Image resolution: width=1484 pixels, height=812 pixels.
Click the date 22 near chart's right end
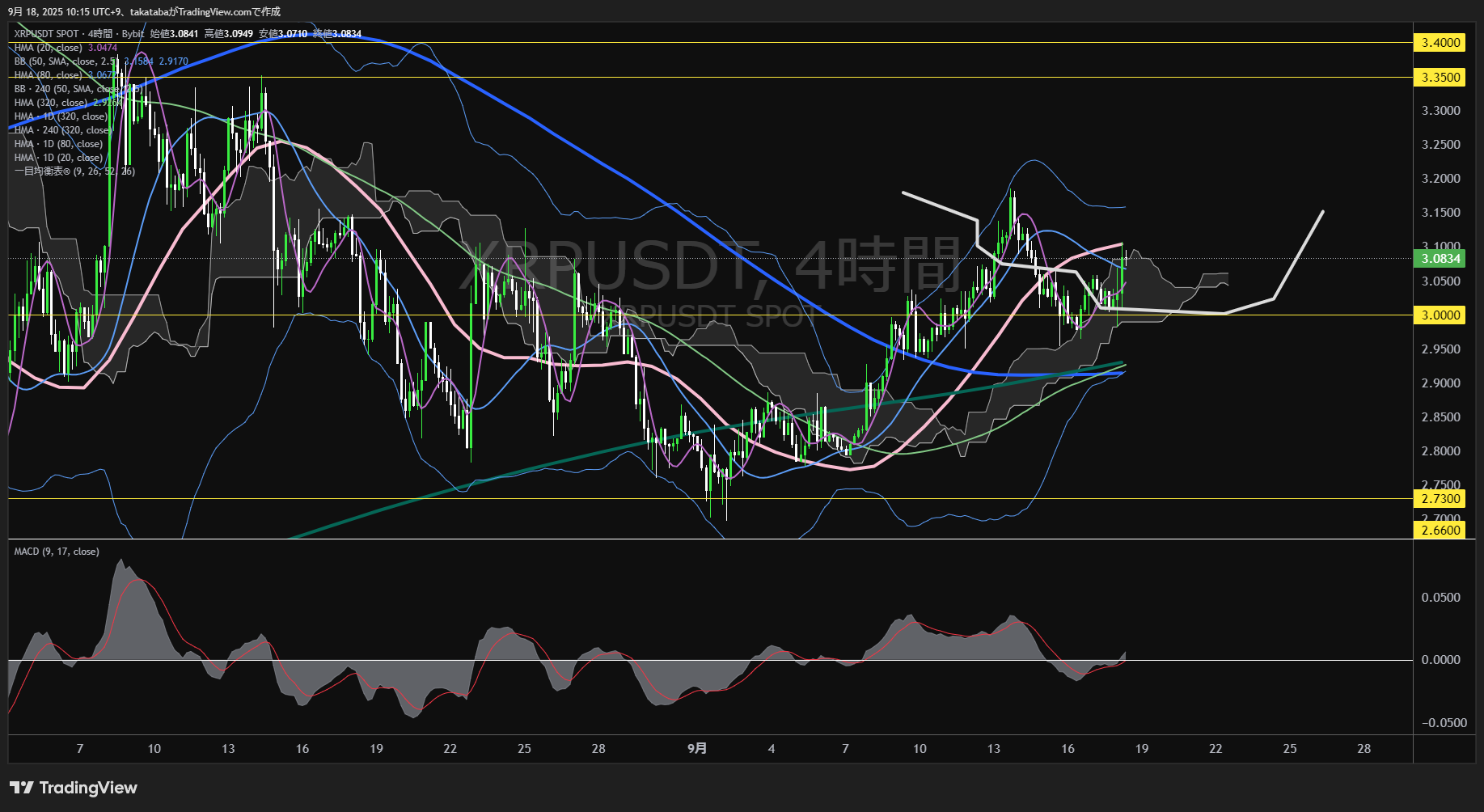tap(1216, 749)
